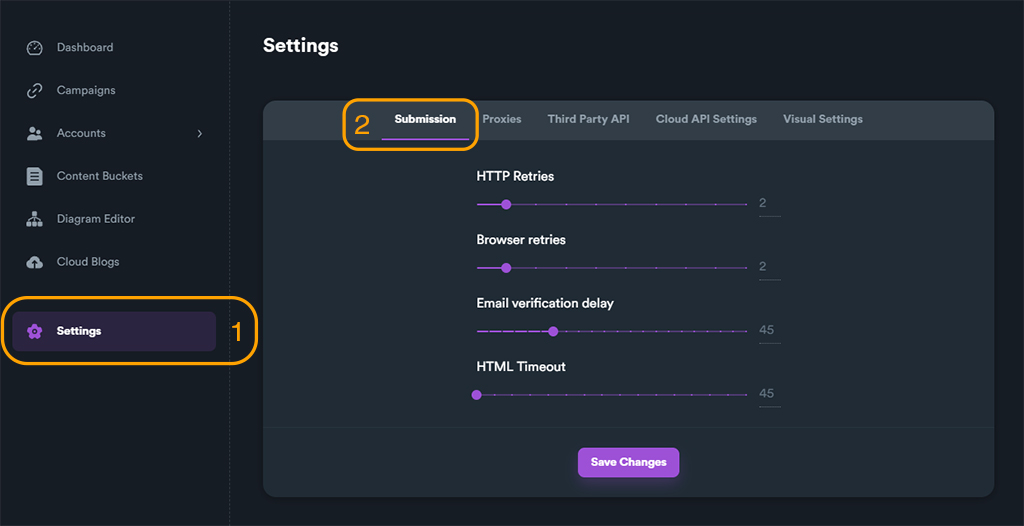Click the Browser retries slider handle

coord(506,268)
